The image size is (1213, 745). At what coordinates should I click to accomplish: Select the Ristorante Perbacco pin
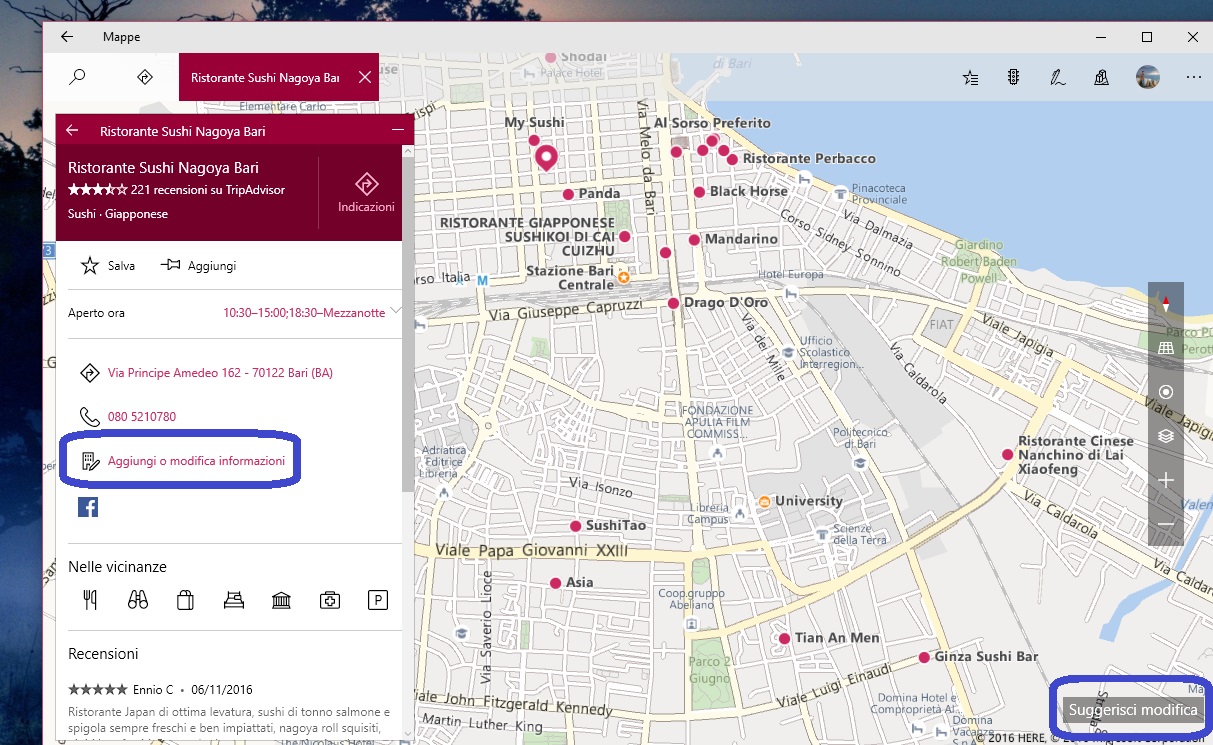732,159
